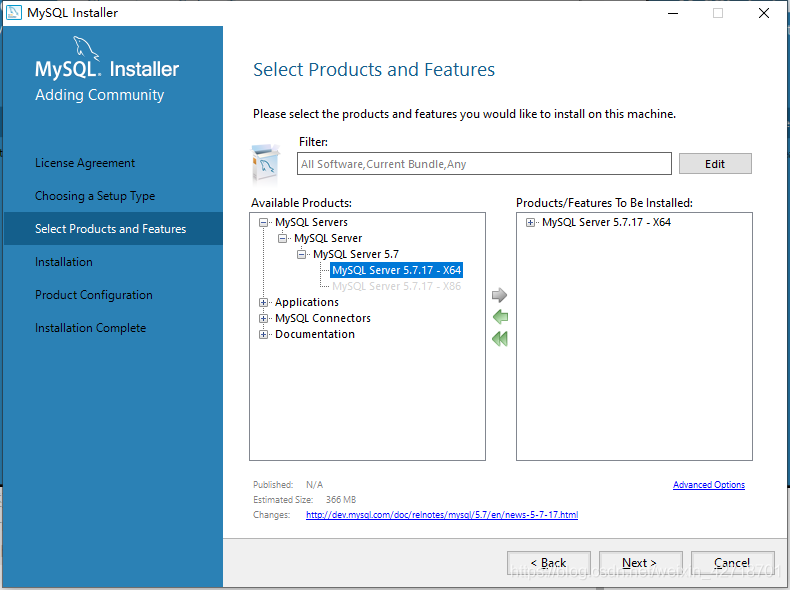Click the grey add-product right arrow
This screenshot has width=790, height=590.
[499, 295]
